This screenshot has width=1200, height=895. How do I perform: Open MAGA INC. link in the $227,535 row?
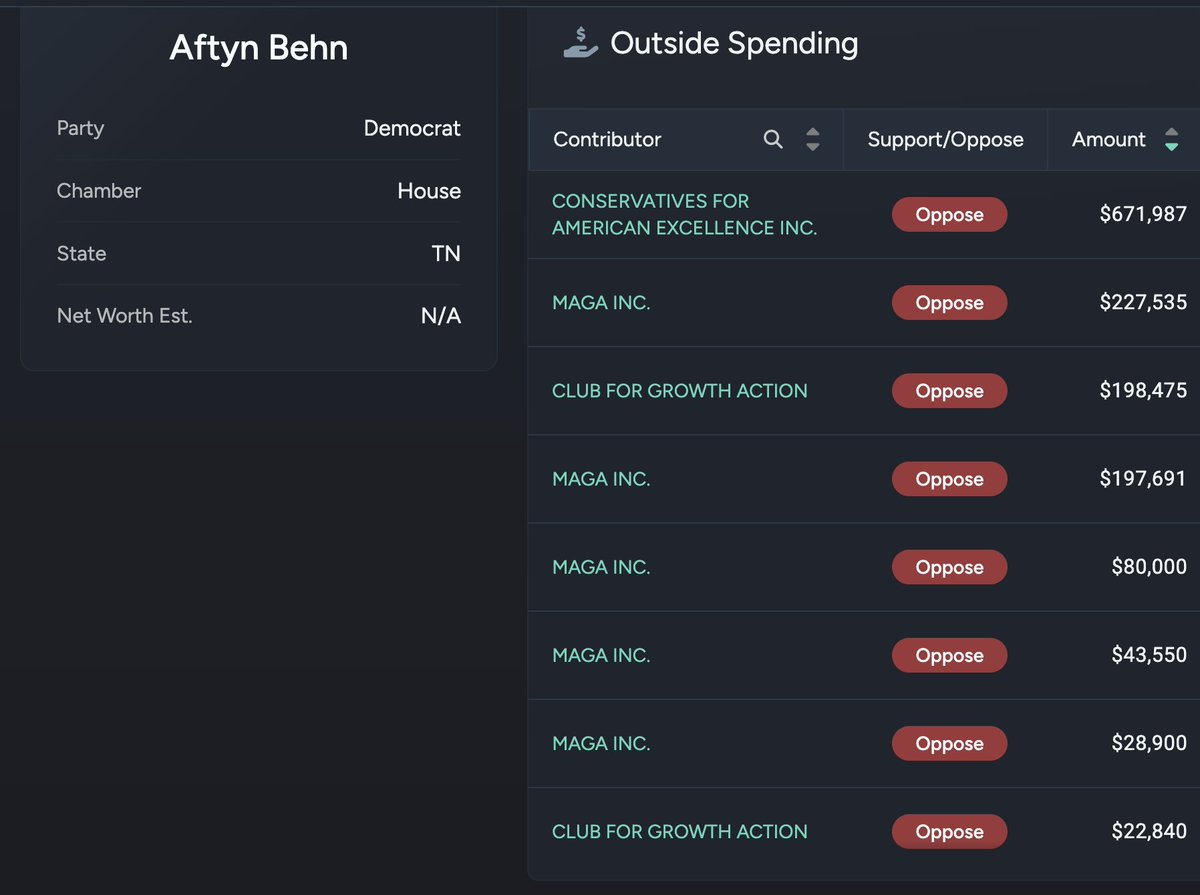pos(601,303)
